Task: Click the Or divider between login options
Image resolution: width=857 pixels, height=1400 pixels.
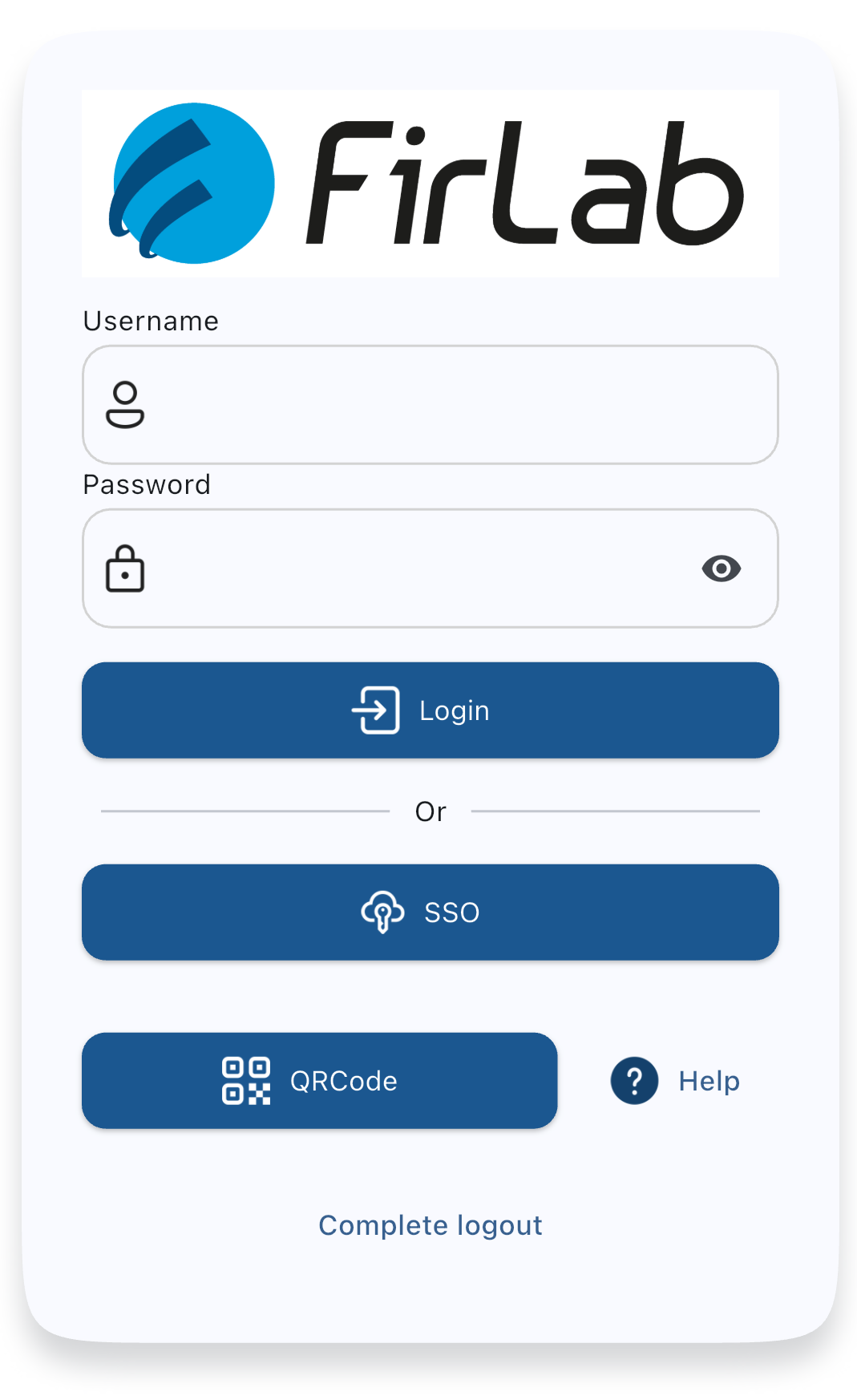Action: click(x=430, y=811)
